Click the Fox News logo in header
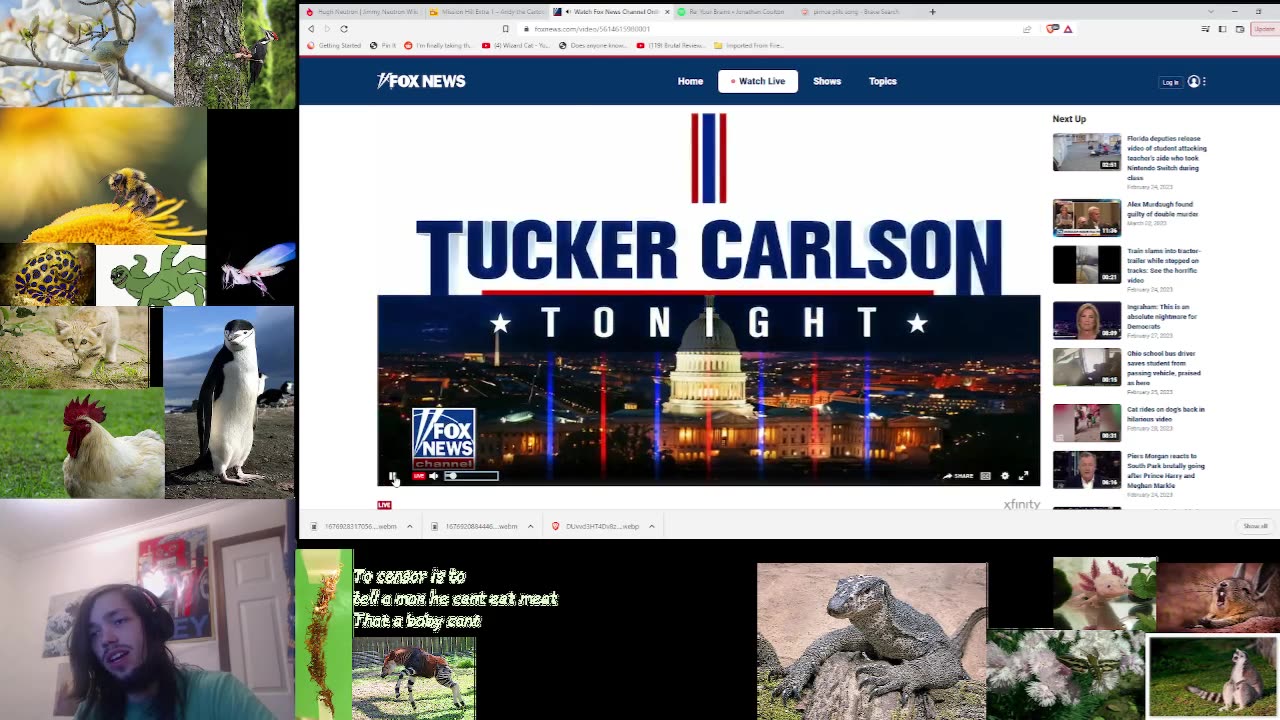This screenshot has height=720, width=1280. (421, 81)
